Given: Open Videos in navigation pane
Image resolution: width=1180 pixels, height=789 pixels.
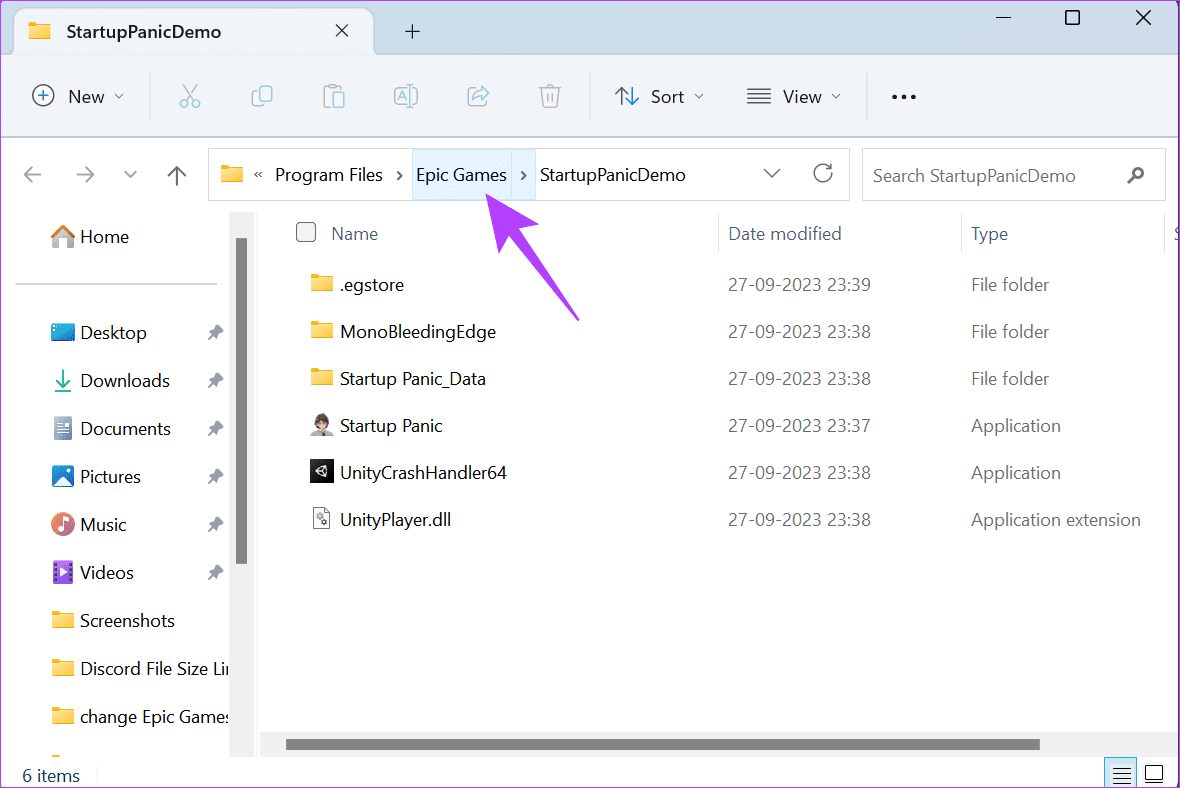Looking at the screenshot, I should 93,572.
